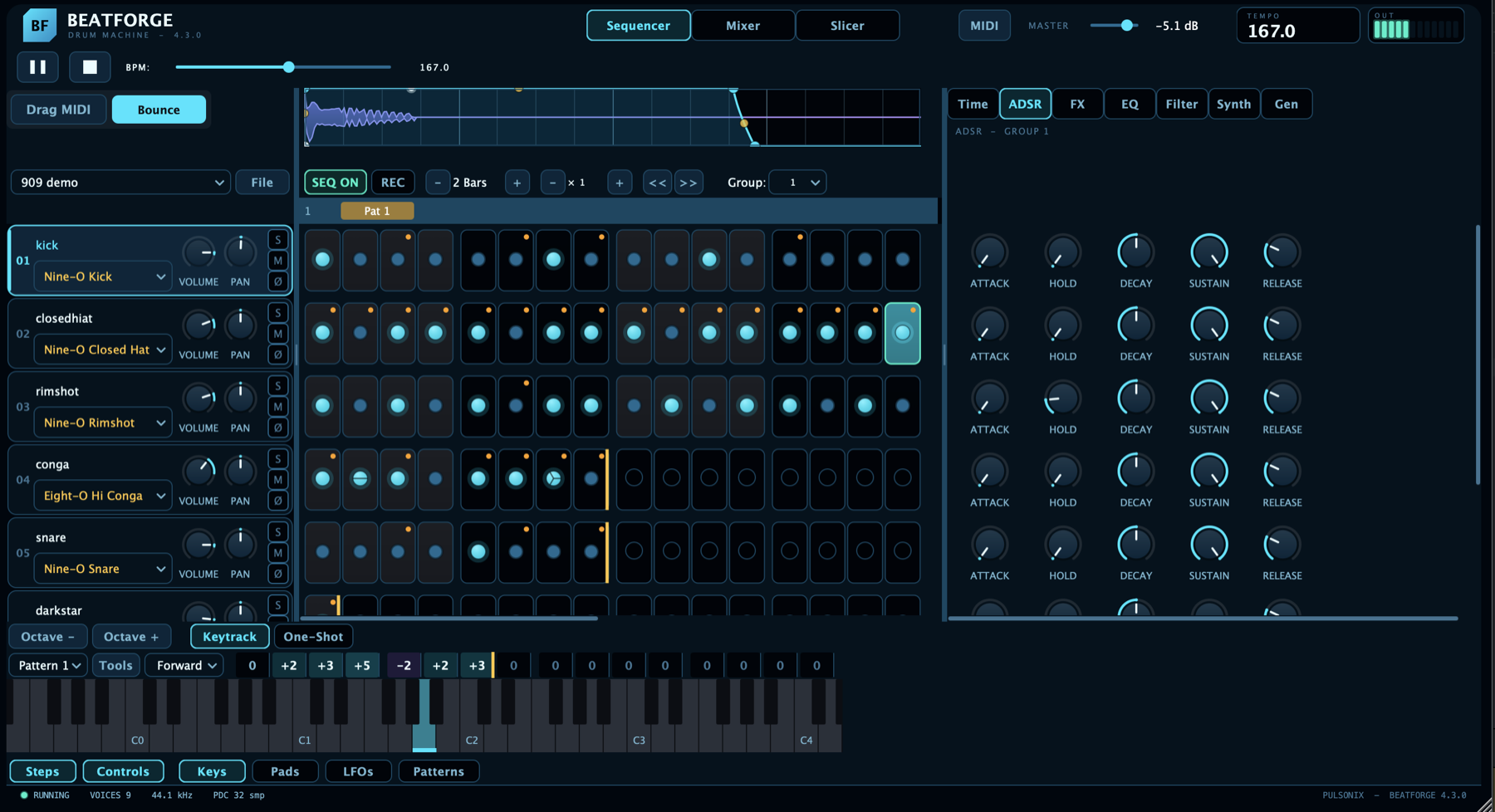Click the BPM slider handle
1495x812 pixels.
pyautogui.click(x=288, y=67)
